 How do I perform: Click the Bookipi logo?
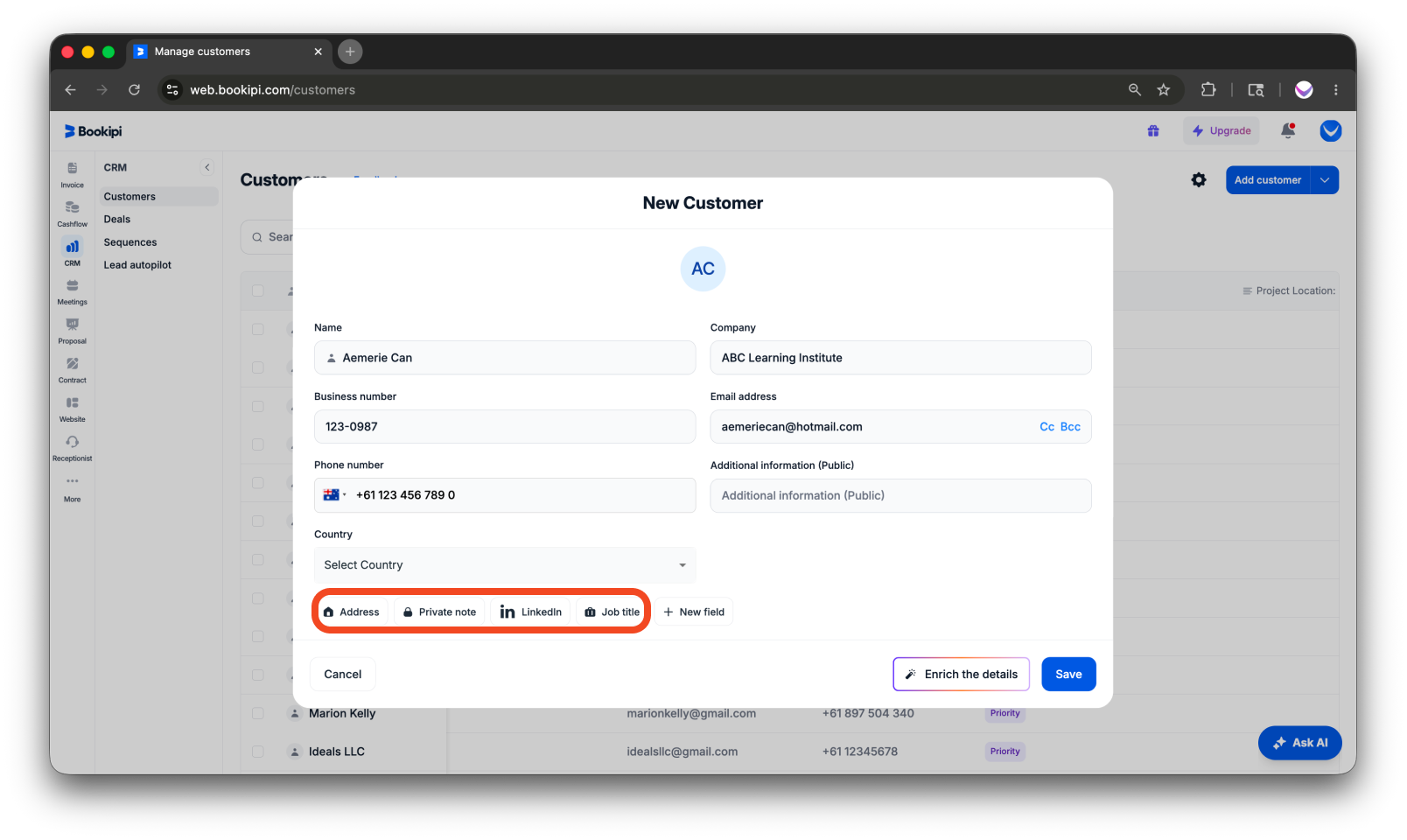coord(94,131)
